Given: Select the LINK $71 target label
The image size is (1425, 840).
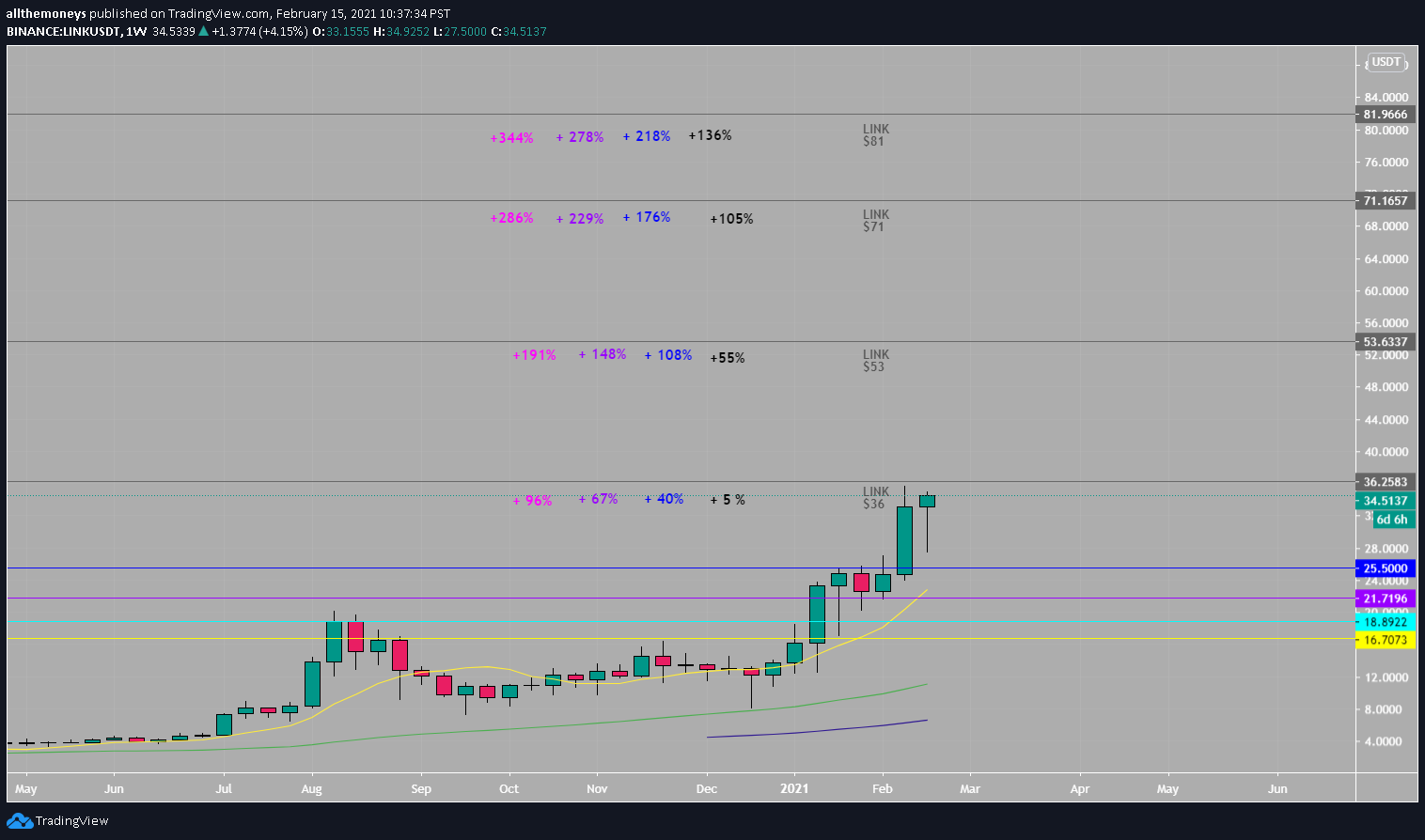Looking at the screenshot, I should tap(876, 221).
